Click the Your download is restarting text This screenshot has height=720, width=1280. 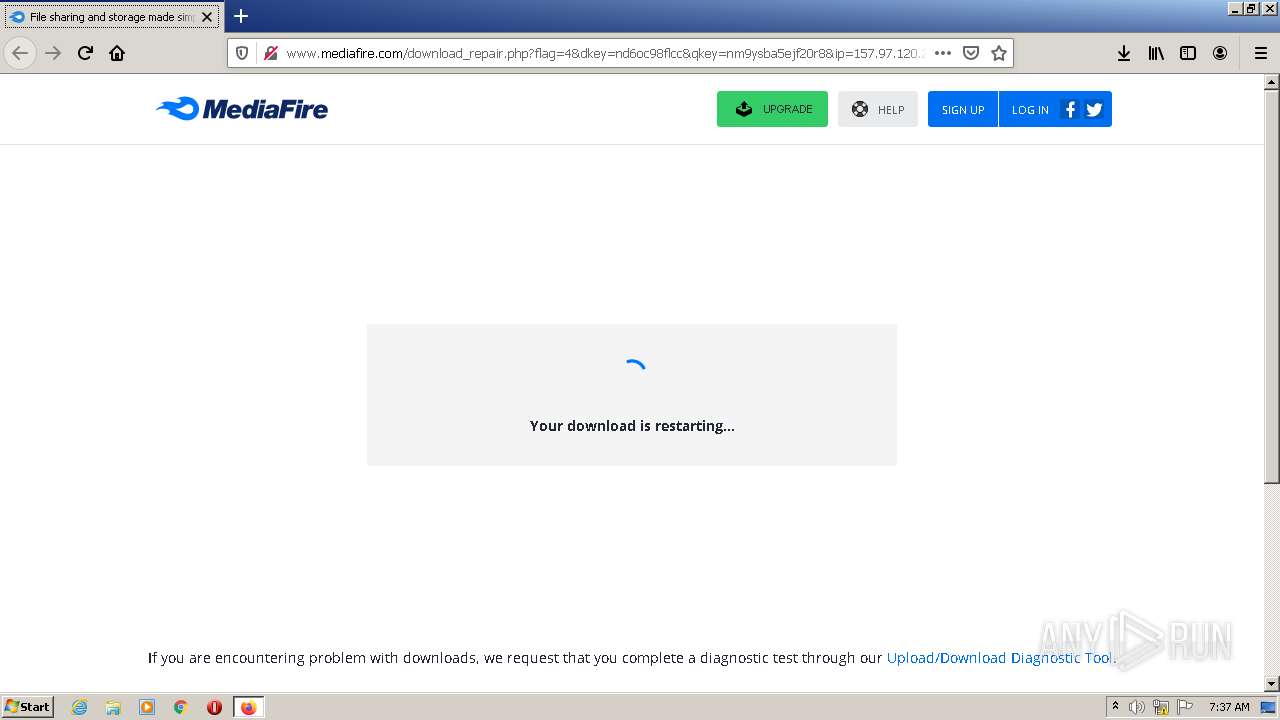[632, 426]
